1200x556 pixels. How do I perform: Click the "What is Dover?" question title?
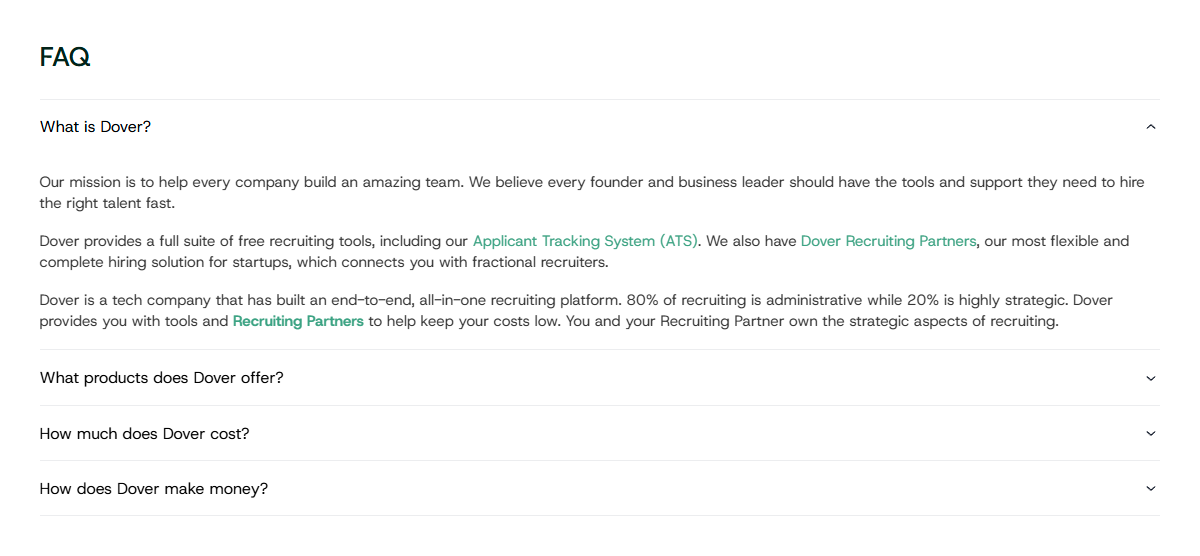[x=95, y=127]
